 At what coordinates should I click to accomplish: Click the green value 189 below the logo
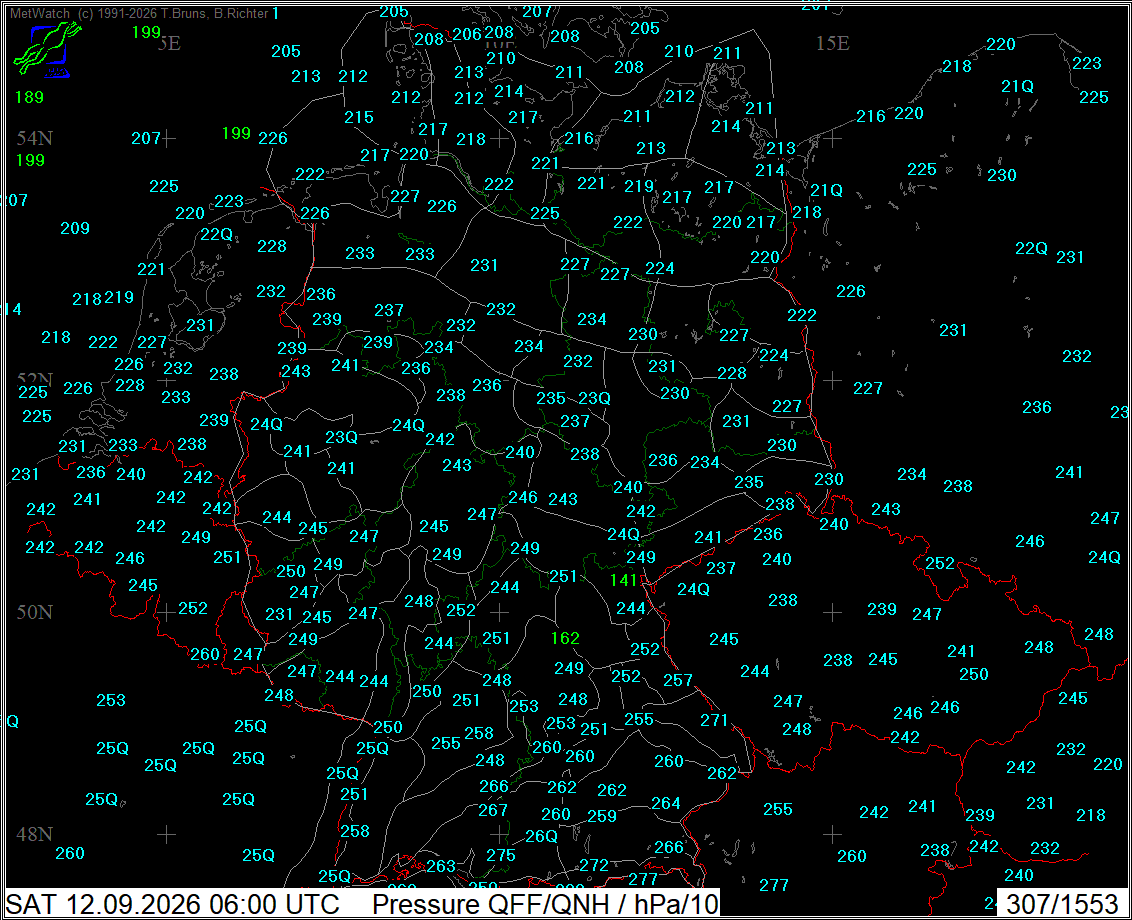[x=30, y=97]
